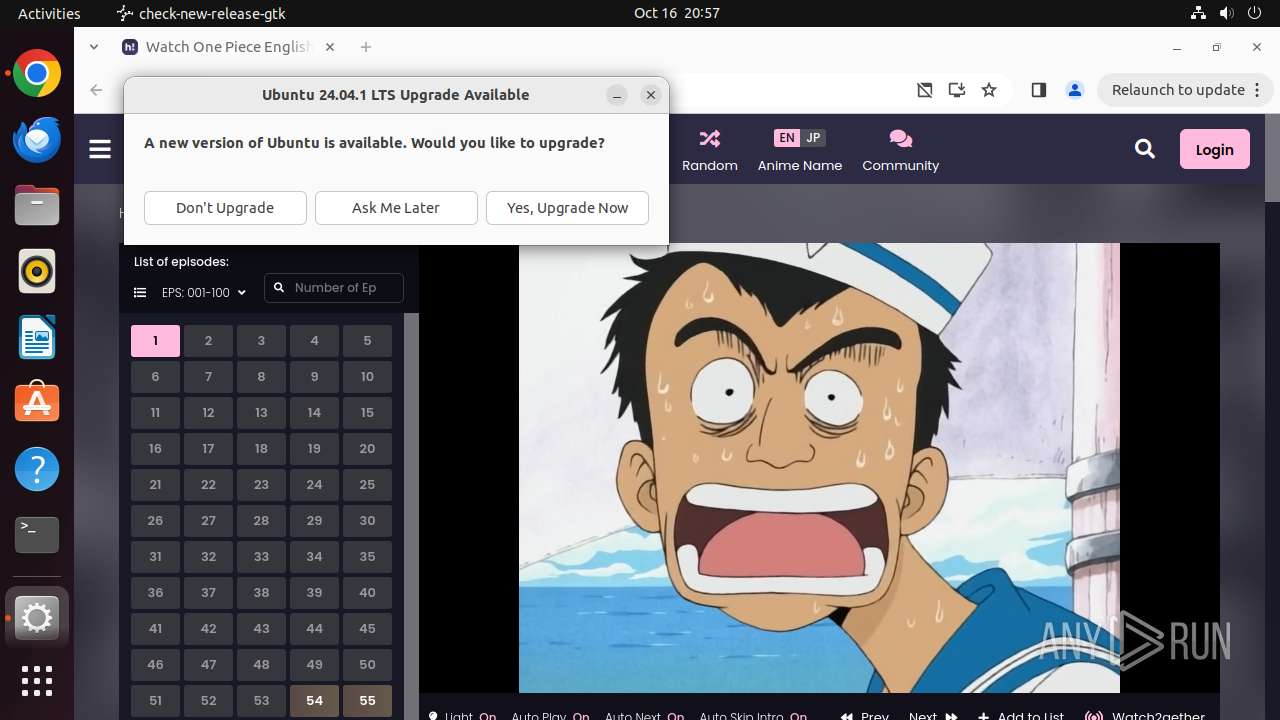Click the Ask Me Later button
The image size is (1280, 720).
(x=396, y=208)
